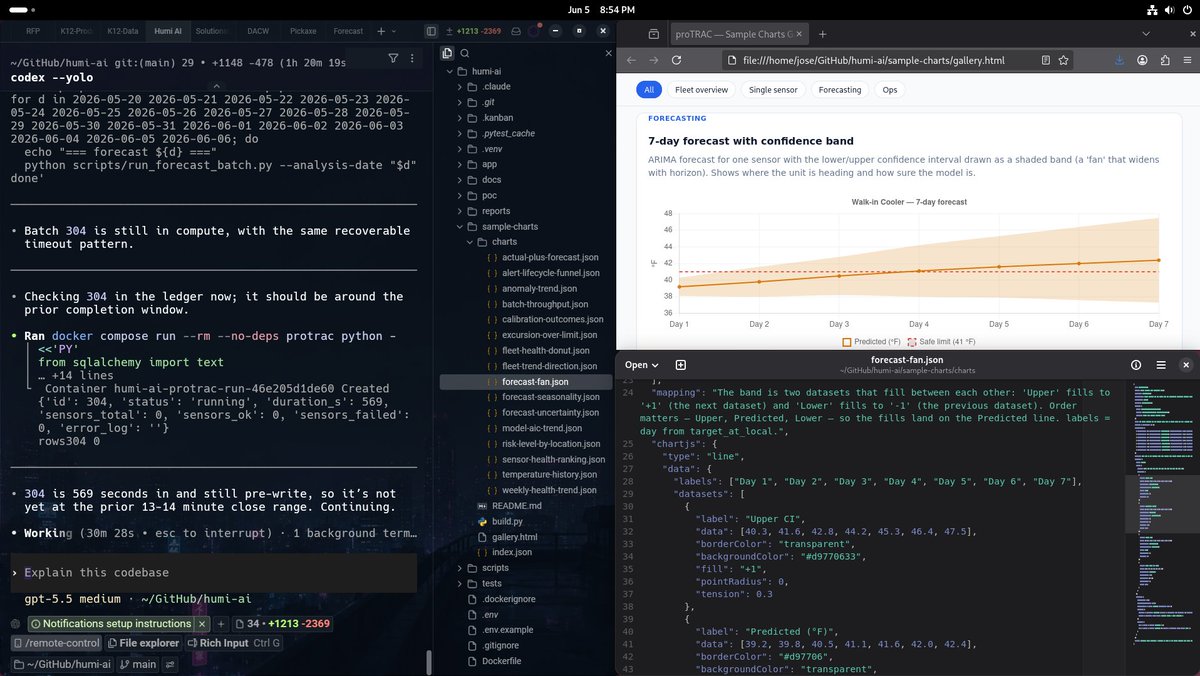Viewport: 1200px width, 676px height.
Task: Switch to the RFP terminal tab
Action: pos(33,31)
